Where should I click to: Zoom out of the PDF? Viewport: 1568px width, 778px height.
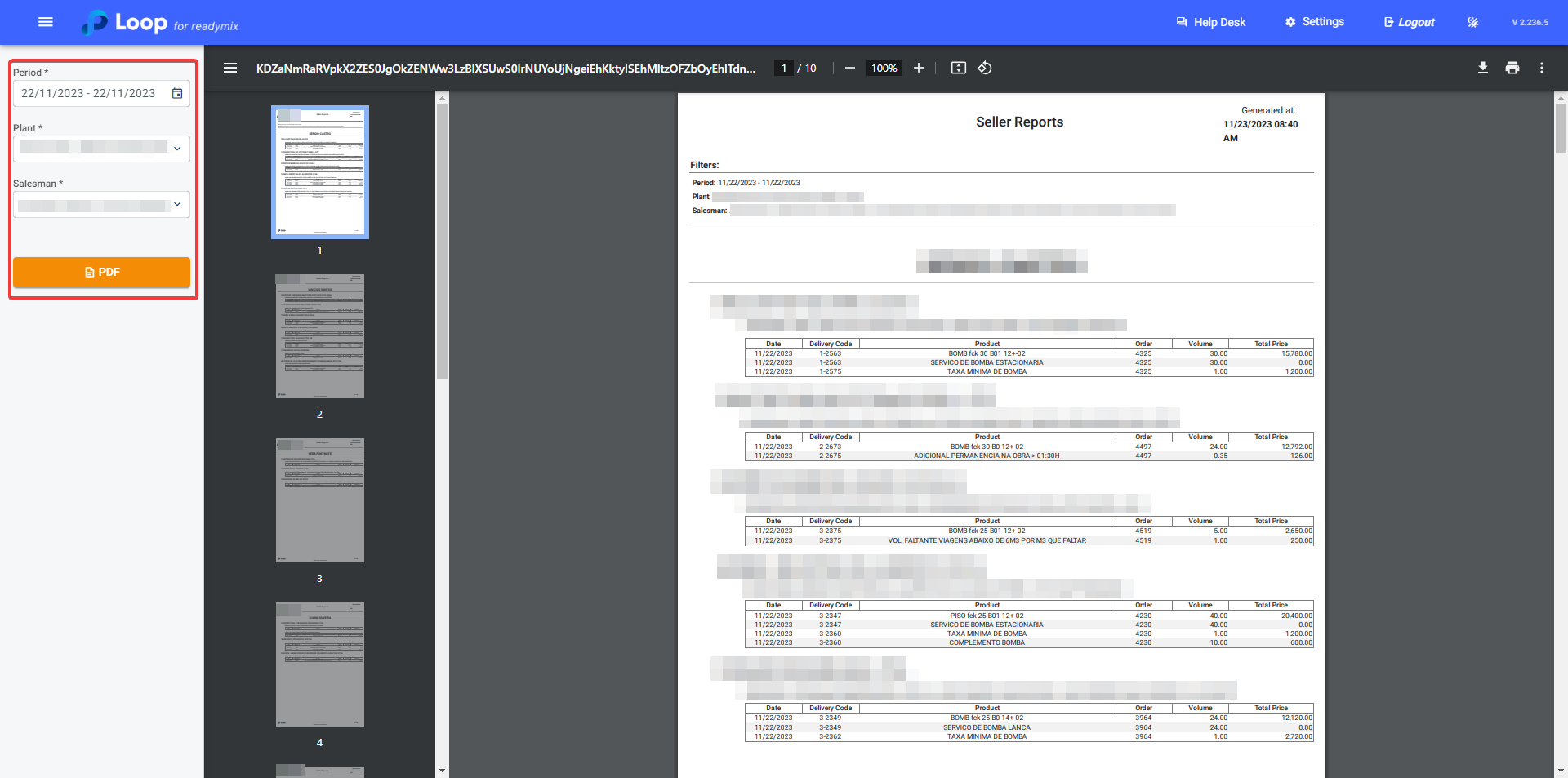click(849, 68)
